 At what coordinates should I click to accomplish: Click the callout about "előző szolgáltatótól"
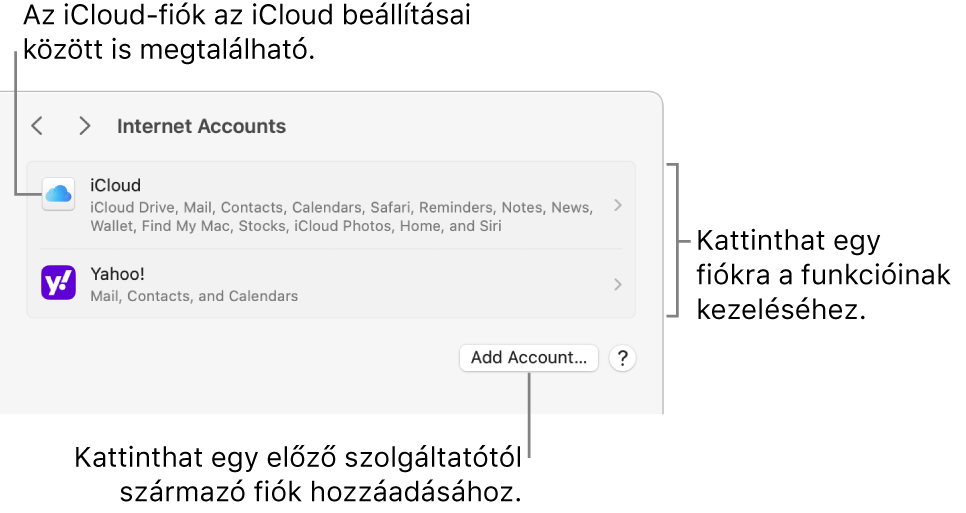click(300, 475)
